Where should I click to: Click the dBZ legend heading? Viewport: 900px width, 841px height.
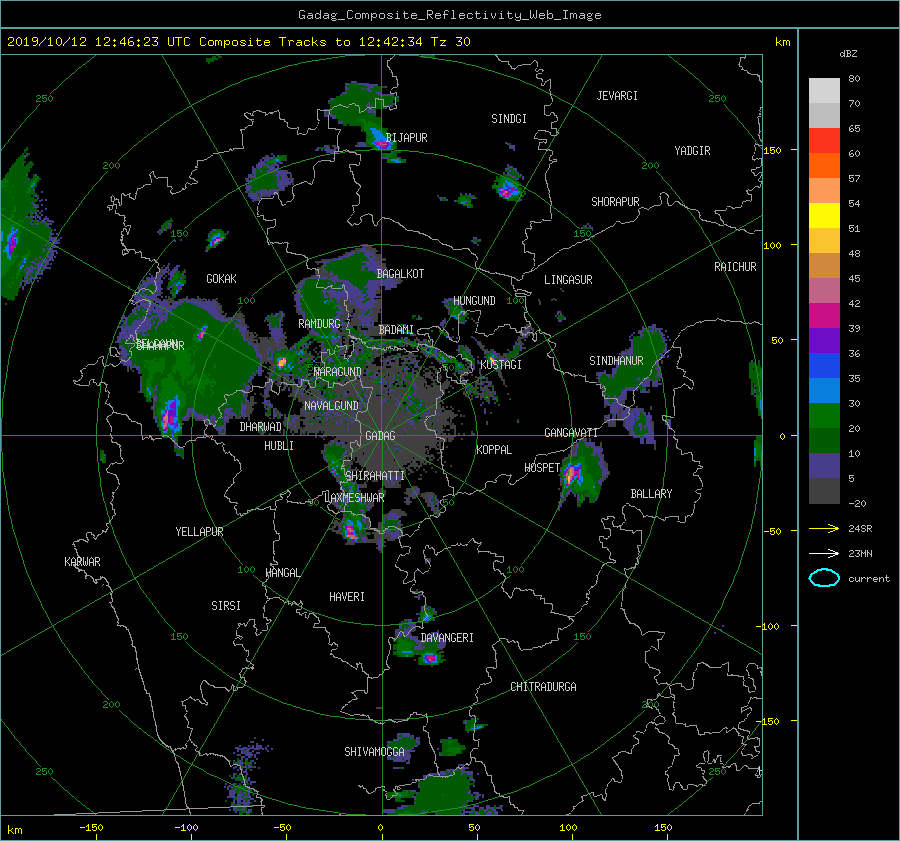848,54
